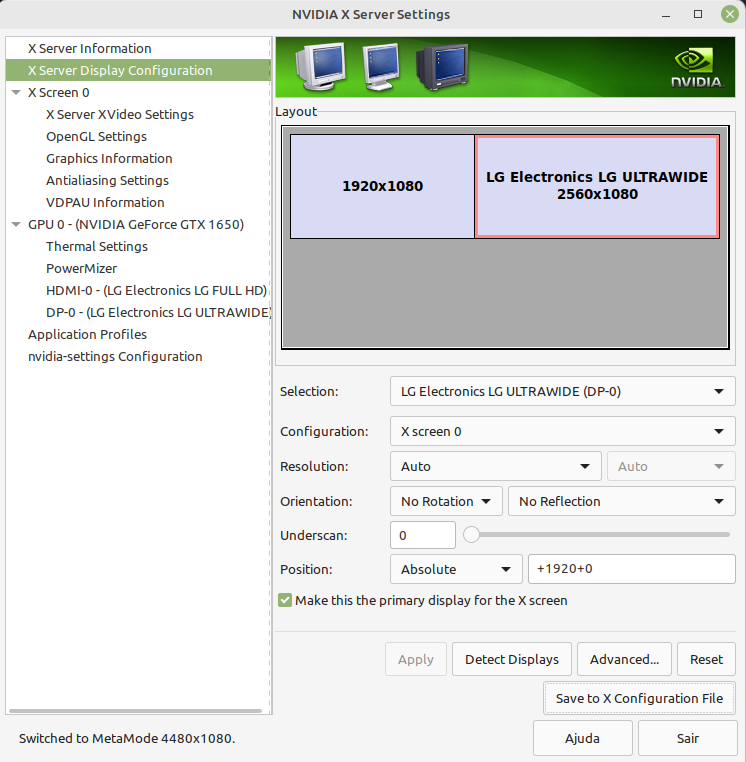
Task: Select LG ULTRAWIDE 2560x1080 display in layout
Action: tap(597, 187)
